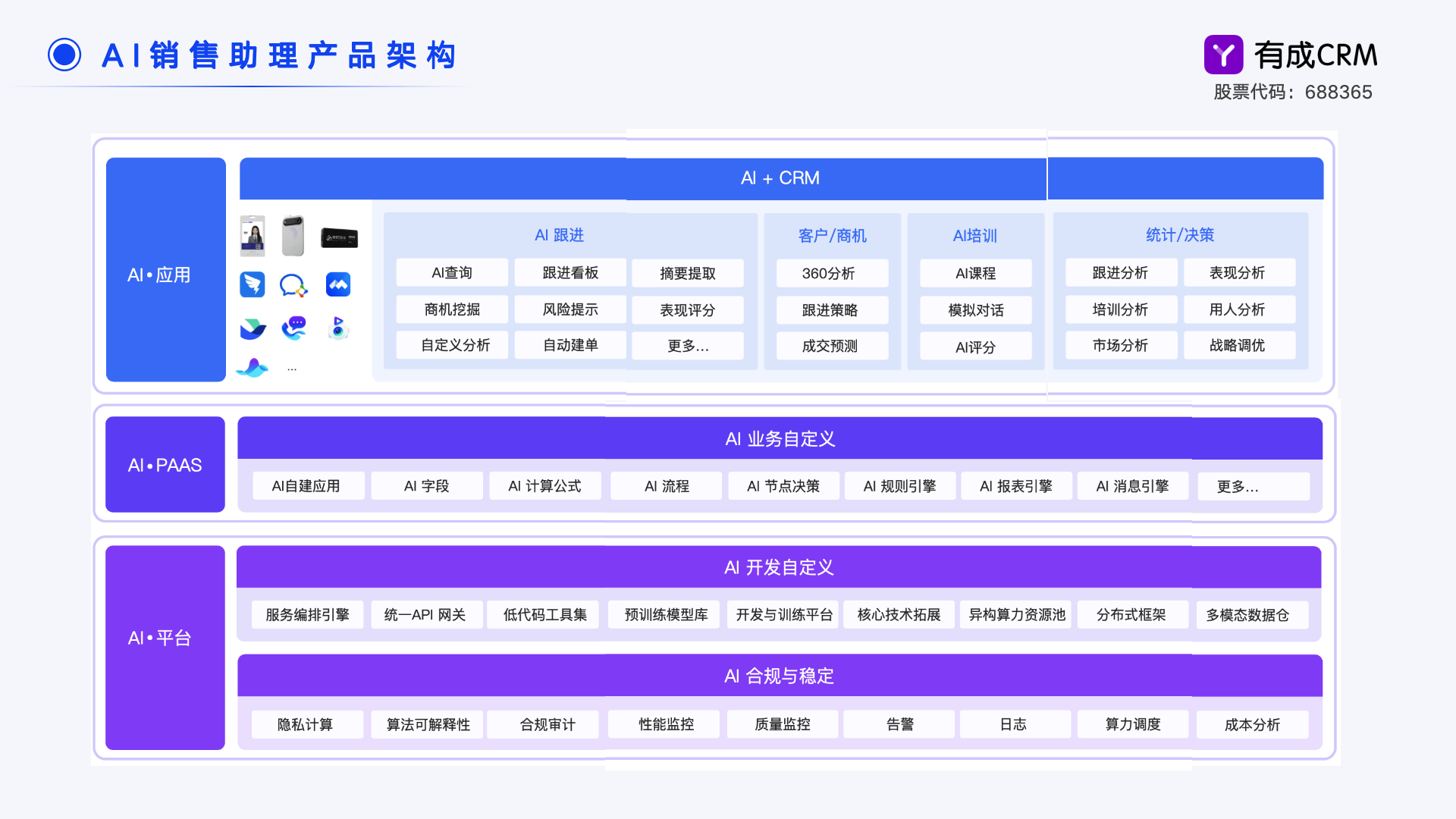
Task: Click the three-dot ellipsis after app icons
Action: click(292, 369)
